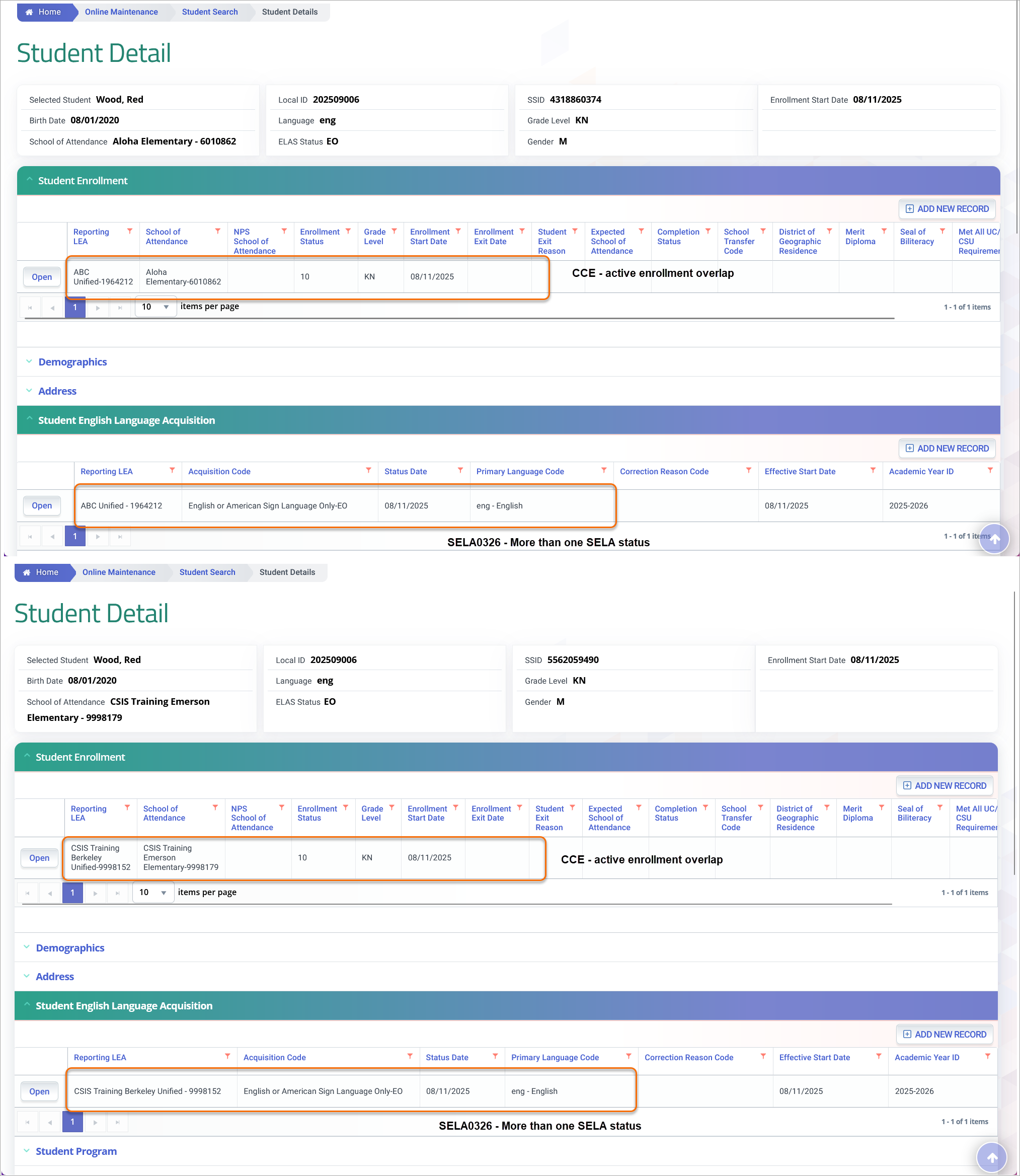Expand the Demographics section in the bottom page
1020x1176 pixels.
pos(70,948)
